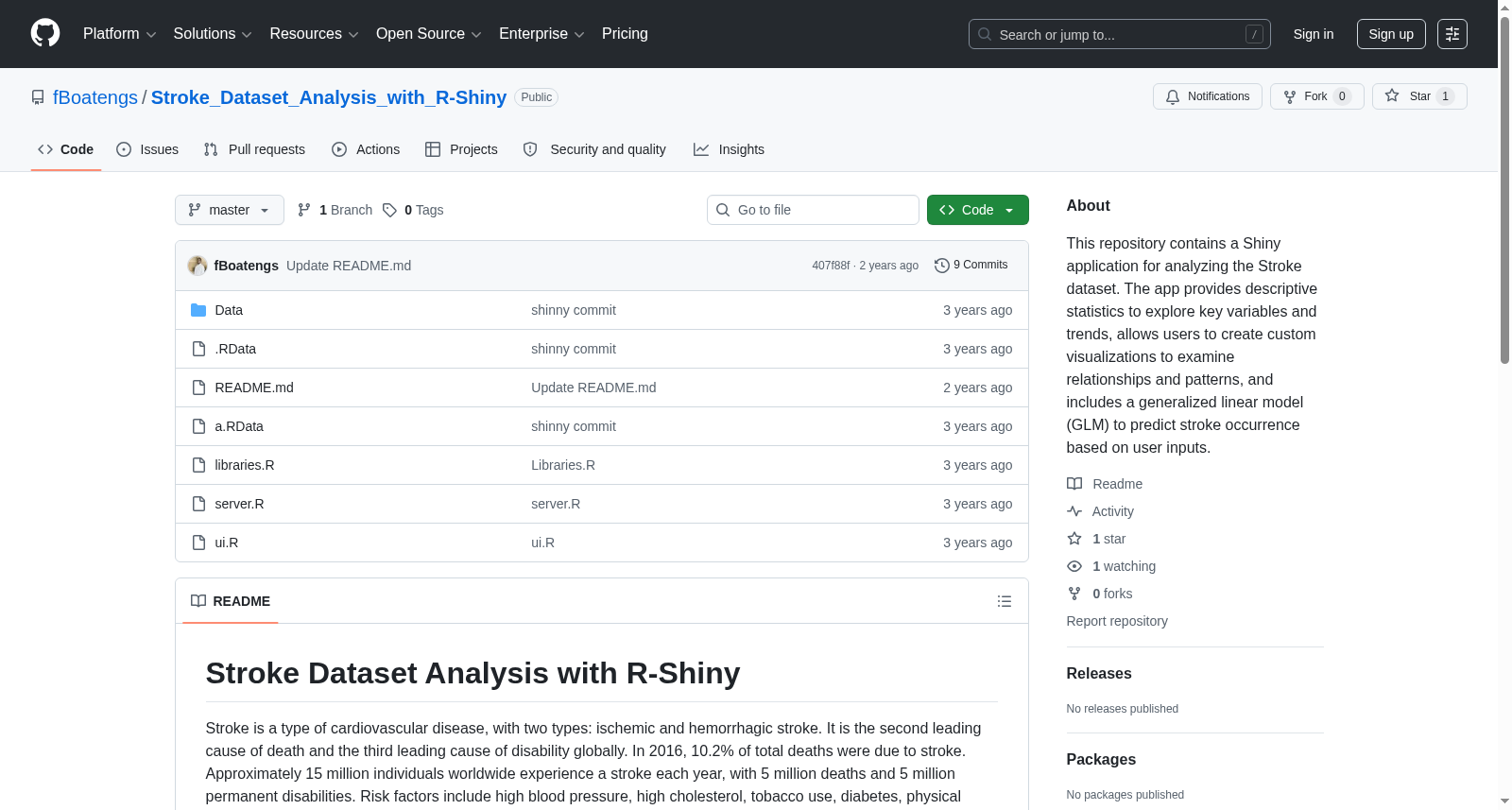Click the 1 Branch text link
The image size is (1512, 810).
pos(346,210)
